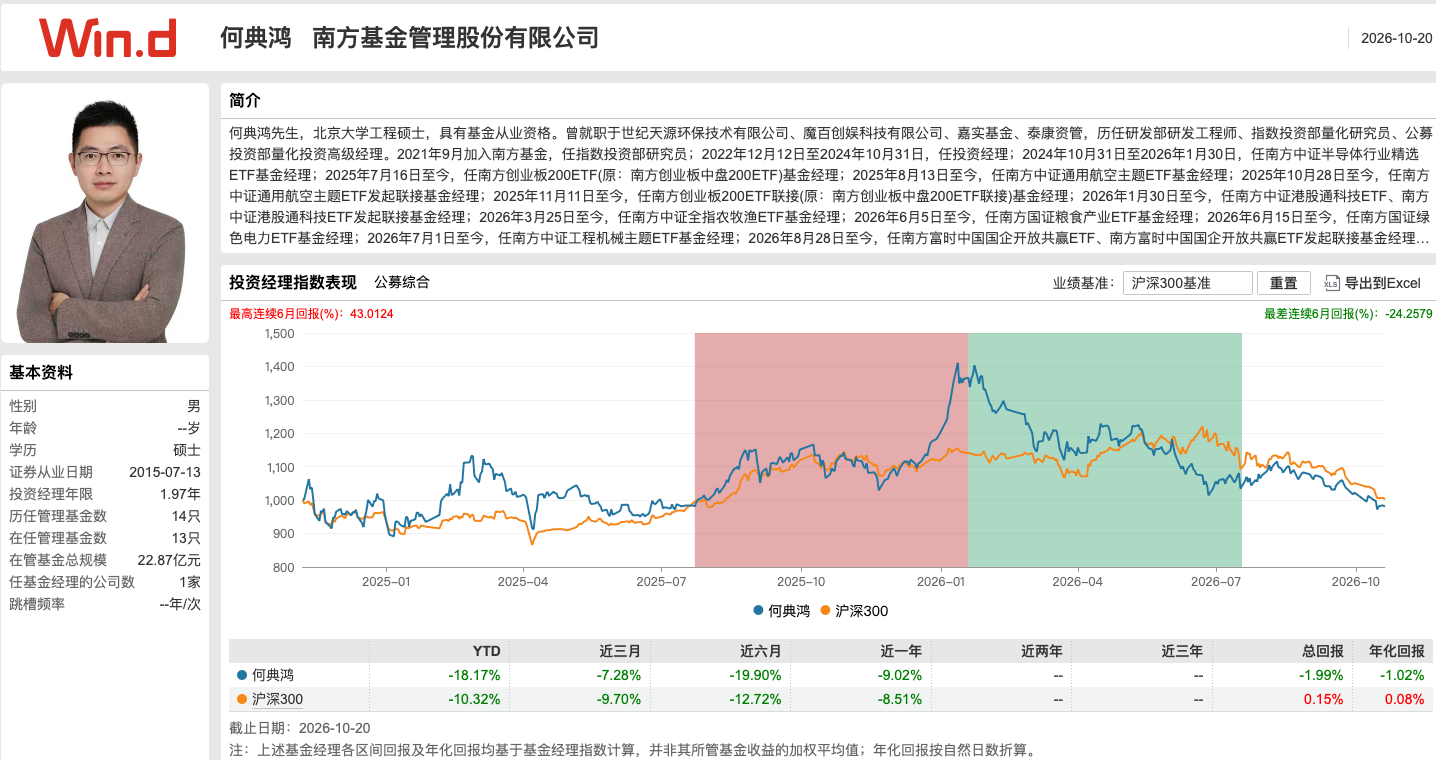Click the 简介 section heading
Image resolution: width=1436 pixels, height=760 pixels.
pyautogui.click(x=245, y=100)
